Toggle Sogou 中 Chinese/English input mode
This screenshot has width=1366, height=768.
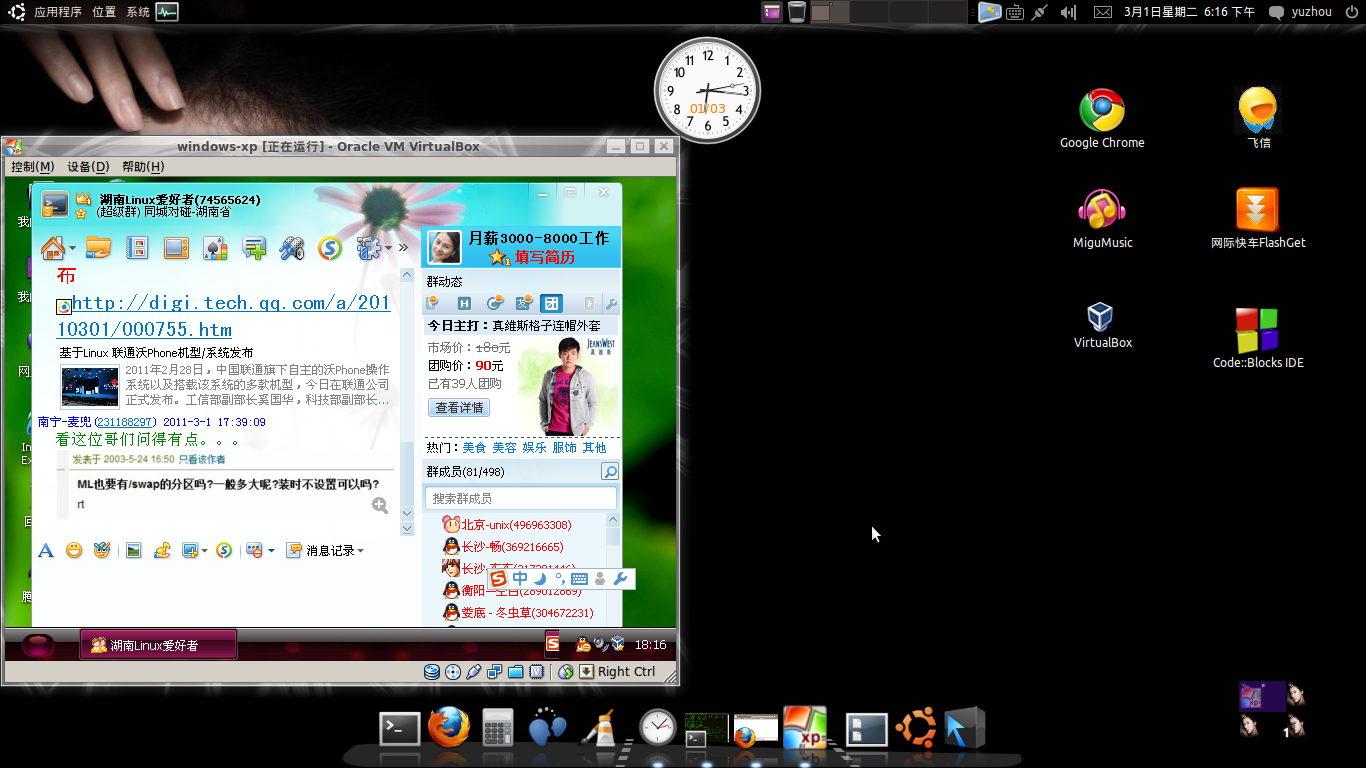click(x=520, y=579)
